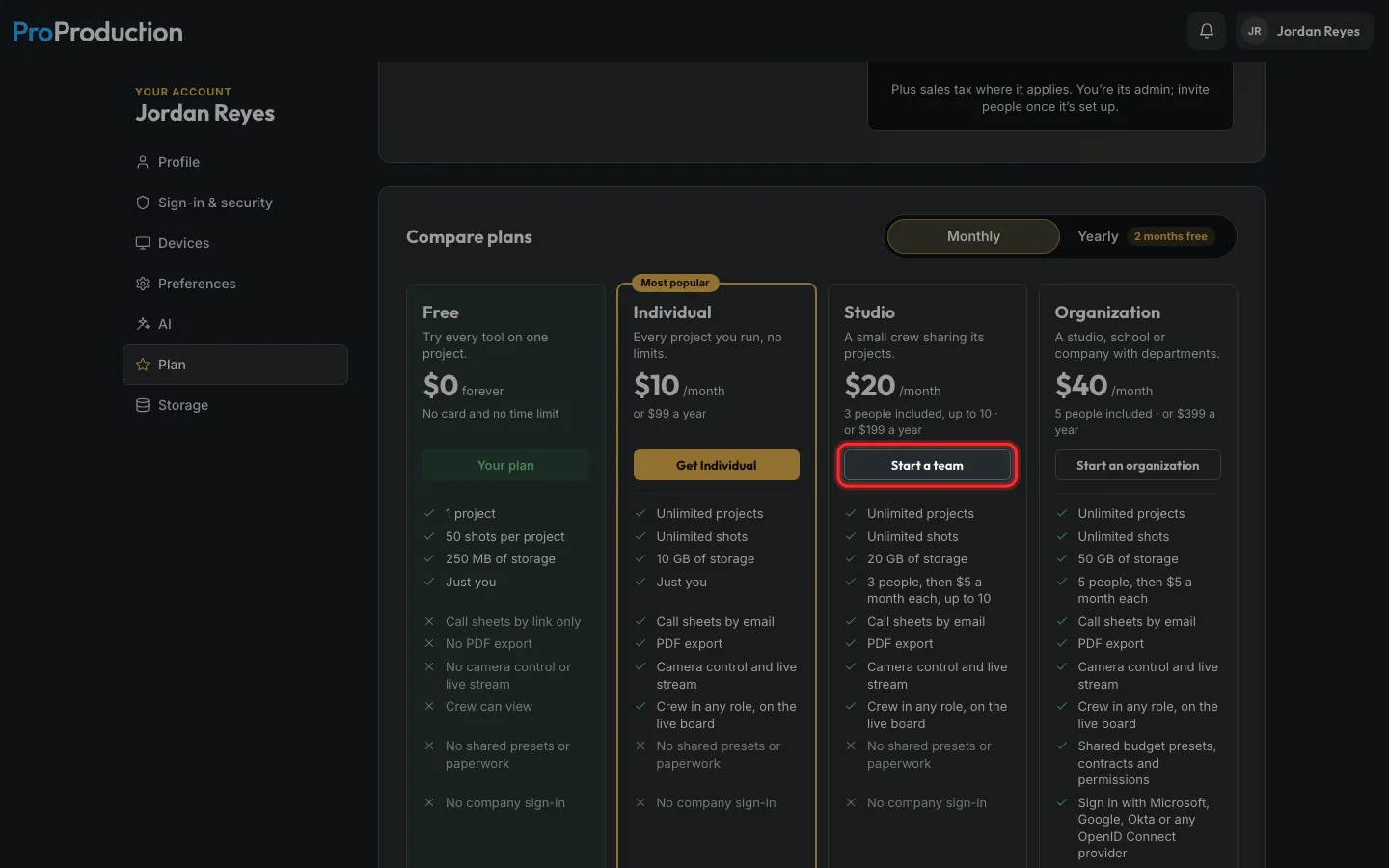
Task: Click Start an organization button
Action: tap(1137, 465)
